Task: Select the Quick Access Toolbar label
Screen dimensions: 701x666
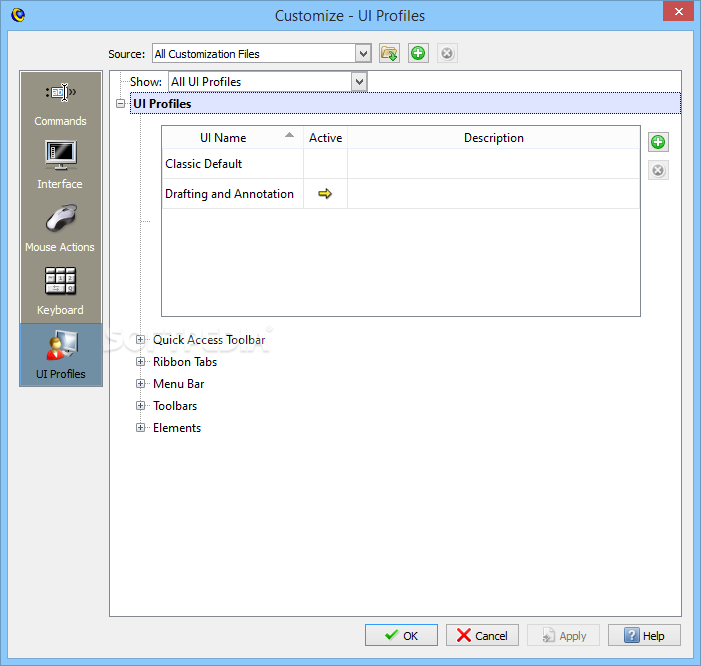Action: (x=209, y=340)
